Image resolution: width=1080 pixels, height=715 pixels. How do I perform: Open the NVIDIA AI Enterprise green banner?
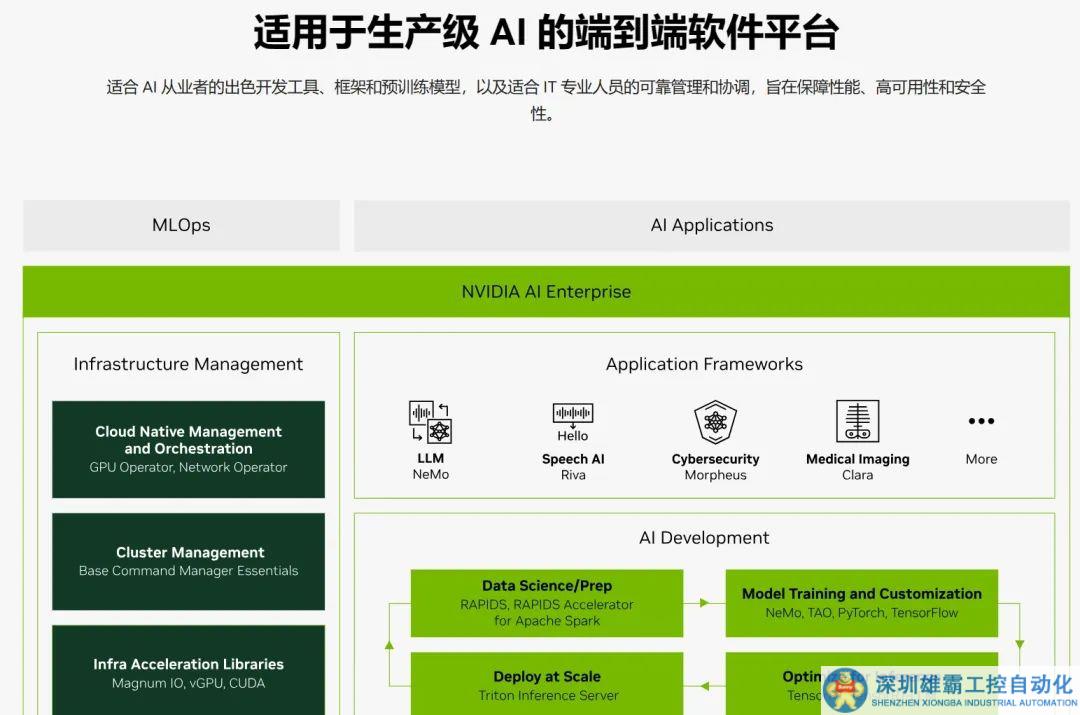(546, 291)
